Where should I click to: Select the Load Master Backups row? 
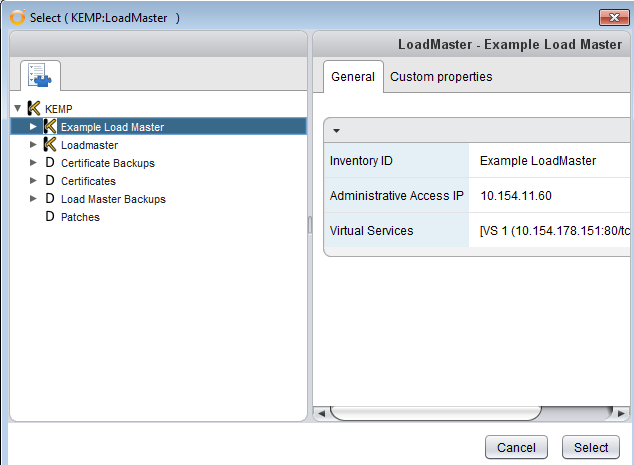(158, 199)
